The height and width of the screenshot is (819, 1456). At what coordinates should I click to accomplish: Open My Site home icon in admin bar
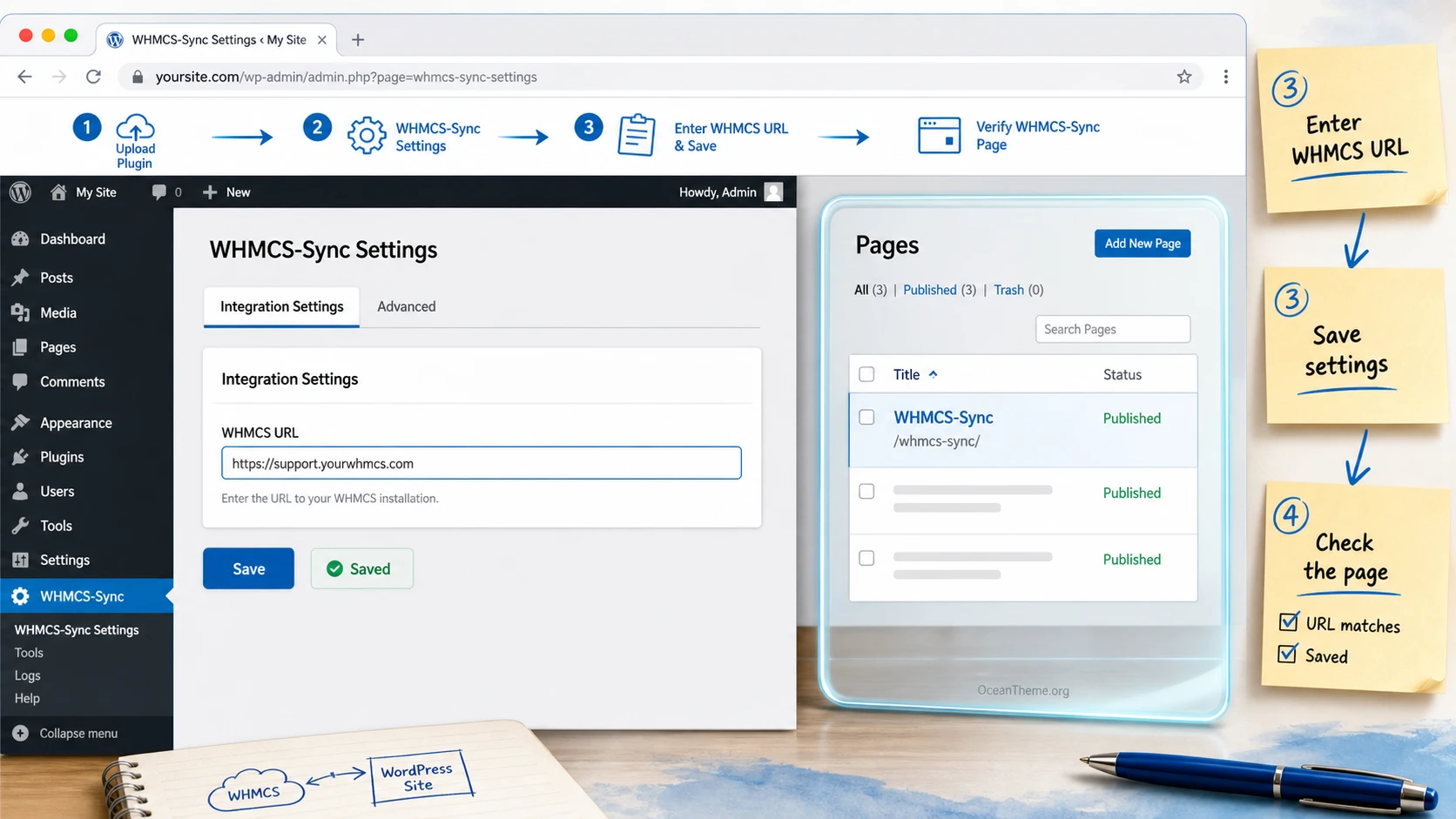pyautogui.click(x=58, y=192)
